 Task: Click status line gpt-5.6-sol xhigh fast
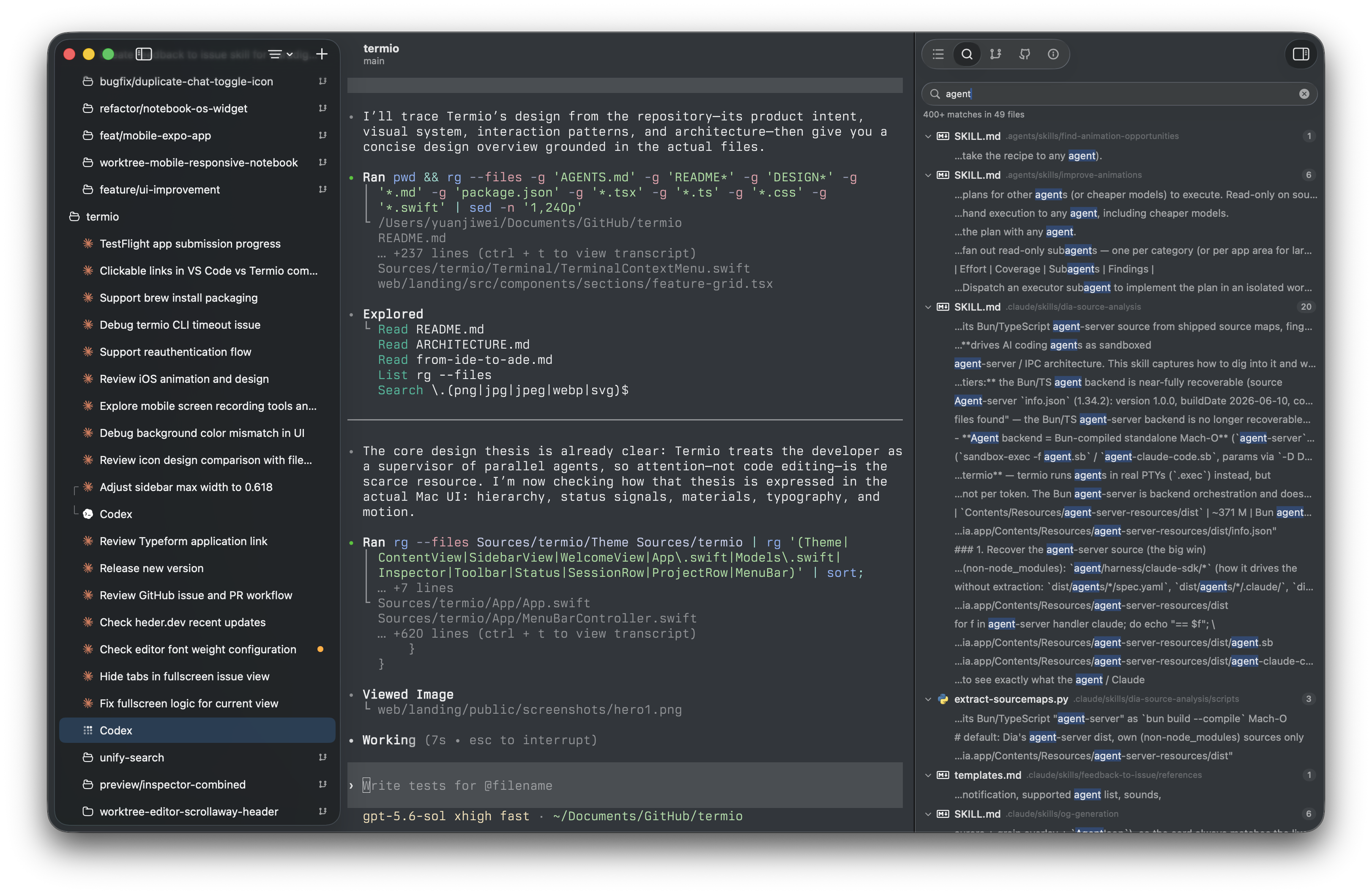[x=445, y=816]
